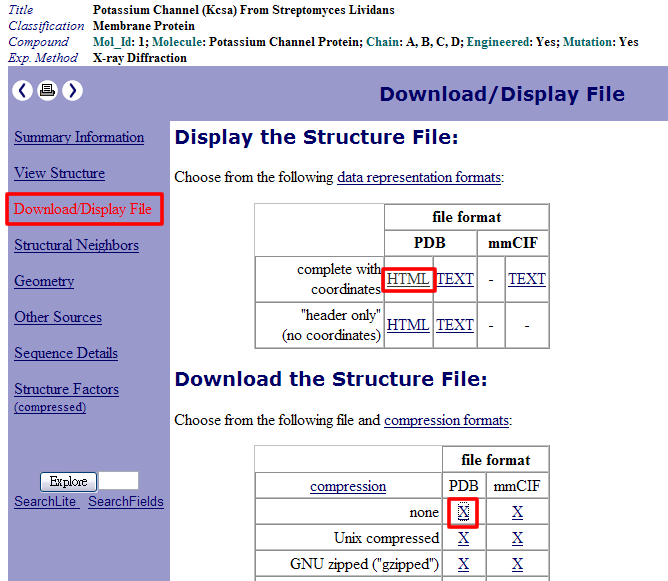Go to Structural Neighbors section

click(x=76, y=246)
